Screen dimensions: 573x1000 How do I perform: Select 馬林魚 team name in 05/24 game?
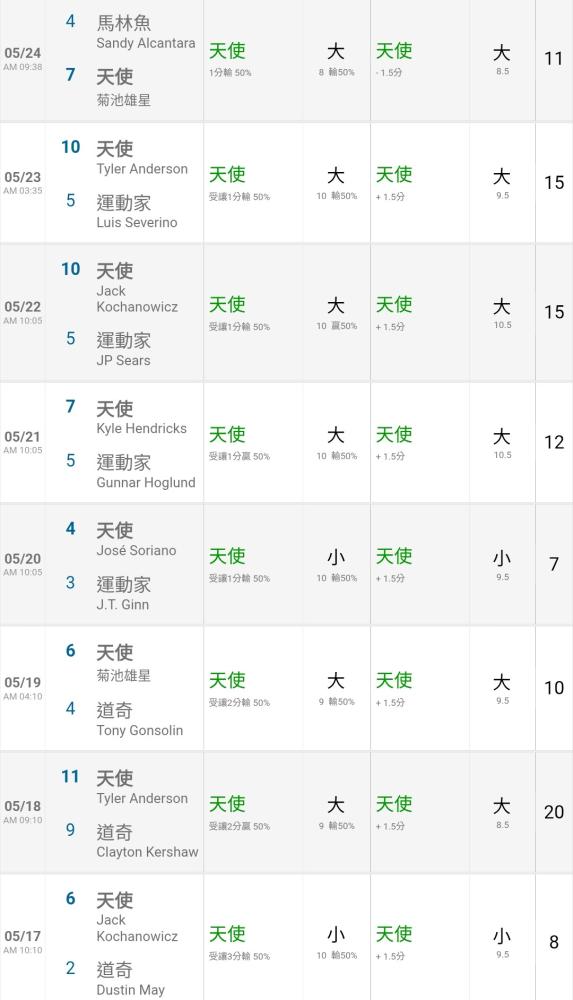click(124, 24)
